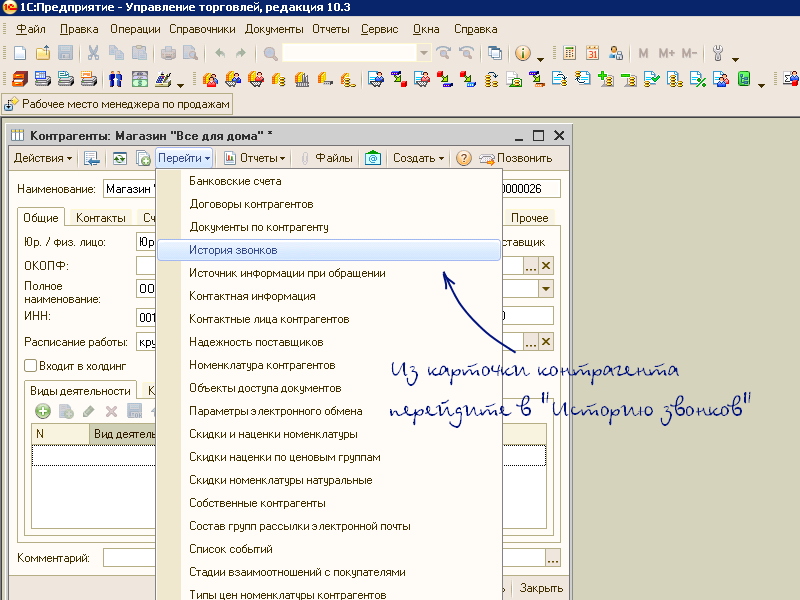Click the Find magnifier icon
The image size is (800, 600).
[270, 53]
